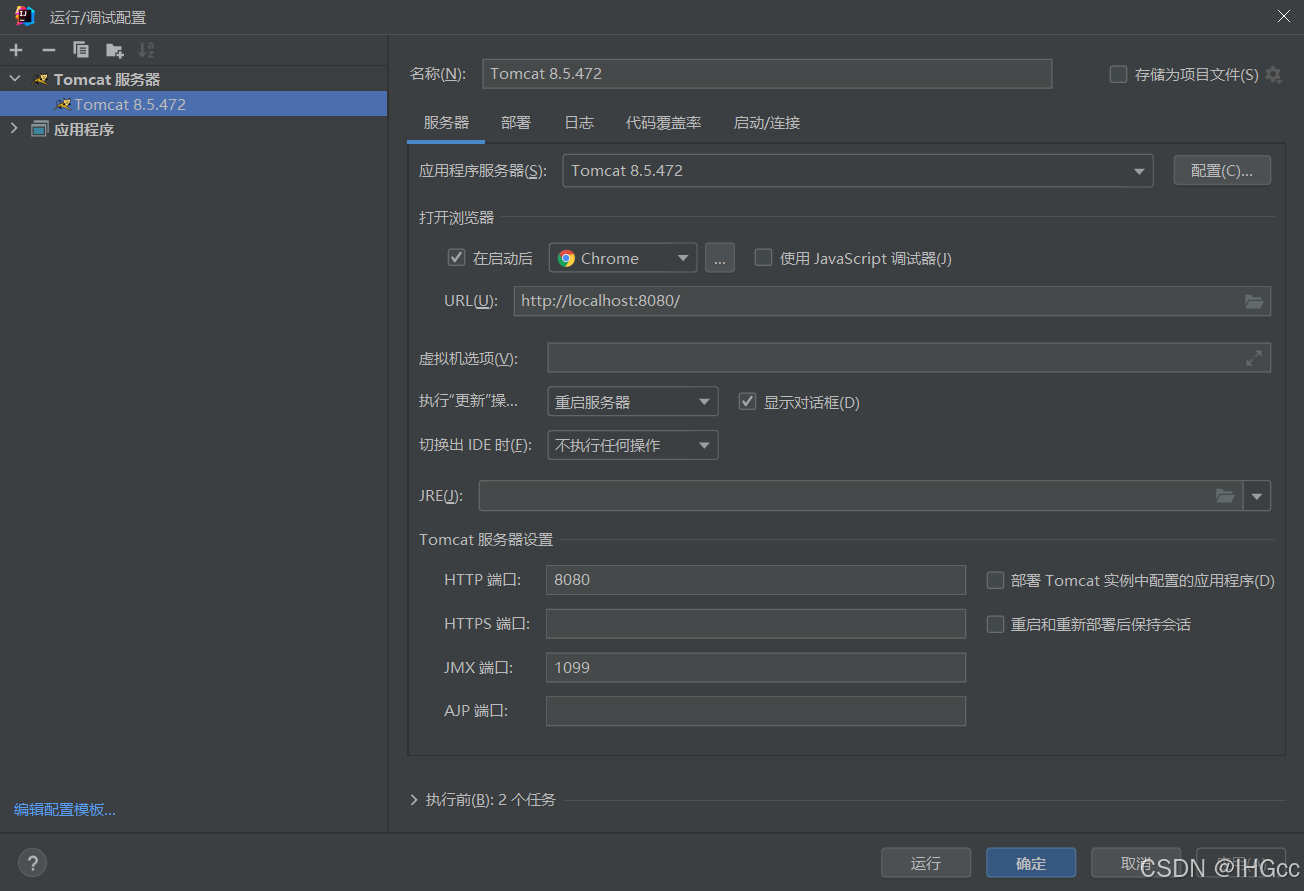Screen dimensions: 1304x891
Task: Expand the 应用程序 tree node
Action: [15, 129]
